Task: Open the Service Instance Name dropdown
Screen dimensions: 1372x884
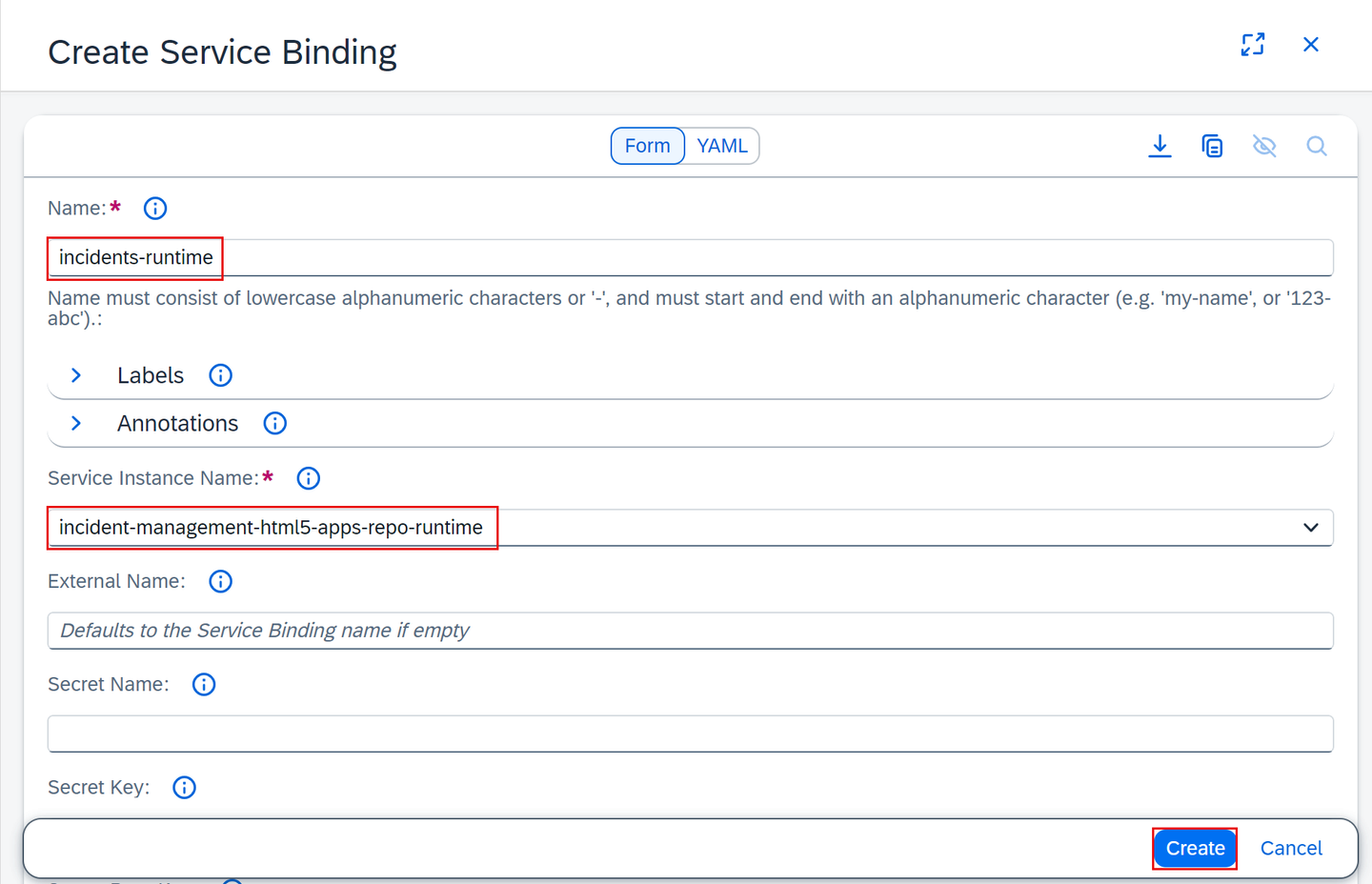Action: pos(1311,528)
